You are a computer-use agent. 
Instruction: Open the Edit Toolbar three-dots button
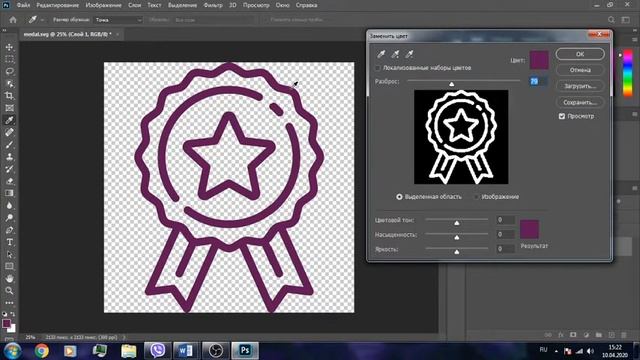9,303
